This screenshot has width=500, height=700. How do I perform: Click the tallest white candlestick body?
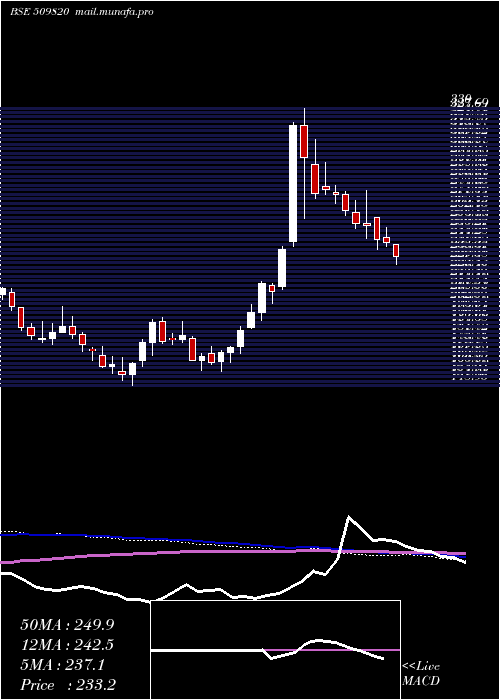pyautogui.click(x=293, y=183)
